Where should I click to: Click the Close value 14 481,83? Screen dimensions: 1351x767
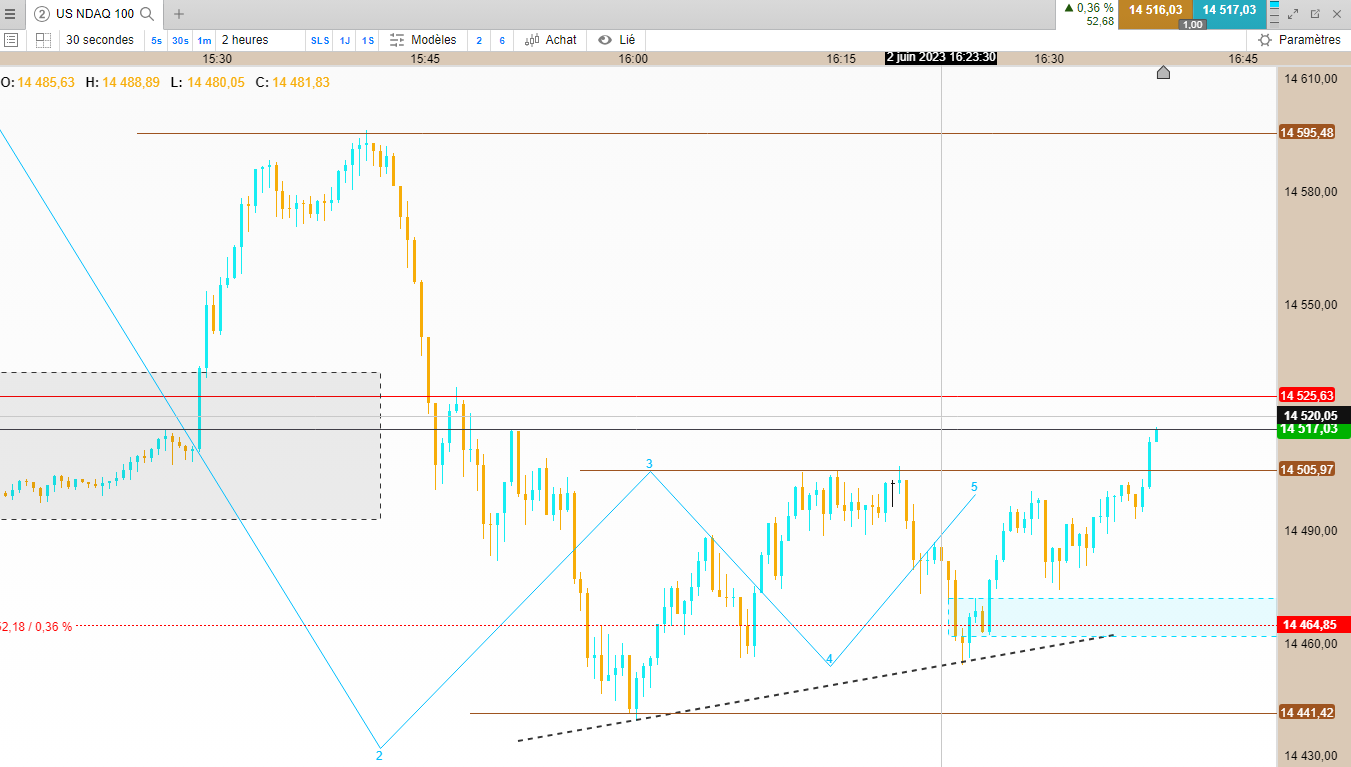pos(301,82)
